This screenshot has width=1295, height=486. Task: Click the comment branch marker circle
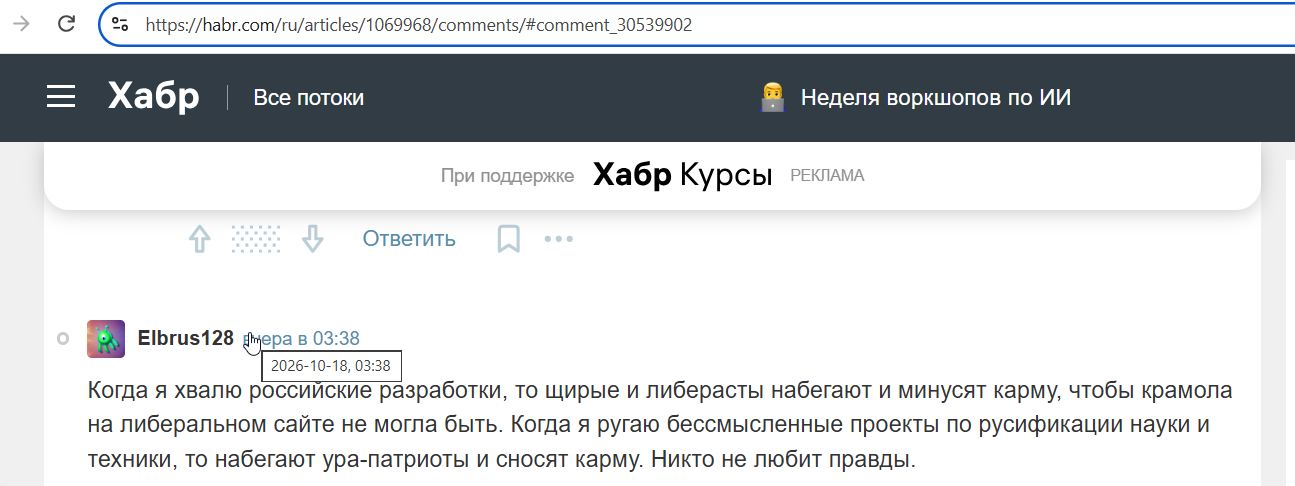(x=63, y=339)
